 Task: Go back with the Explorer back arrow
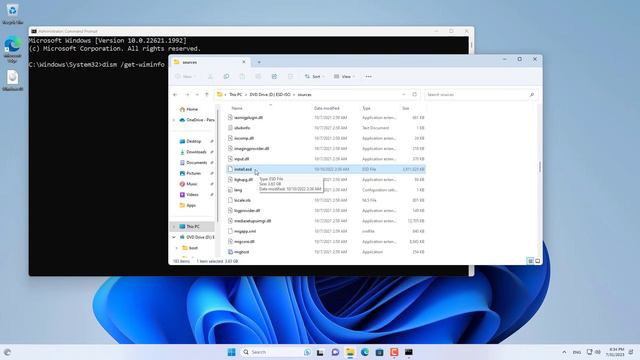(x=176, y=94)
